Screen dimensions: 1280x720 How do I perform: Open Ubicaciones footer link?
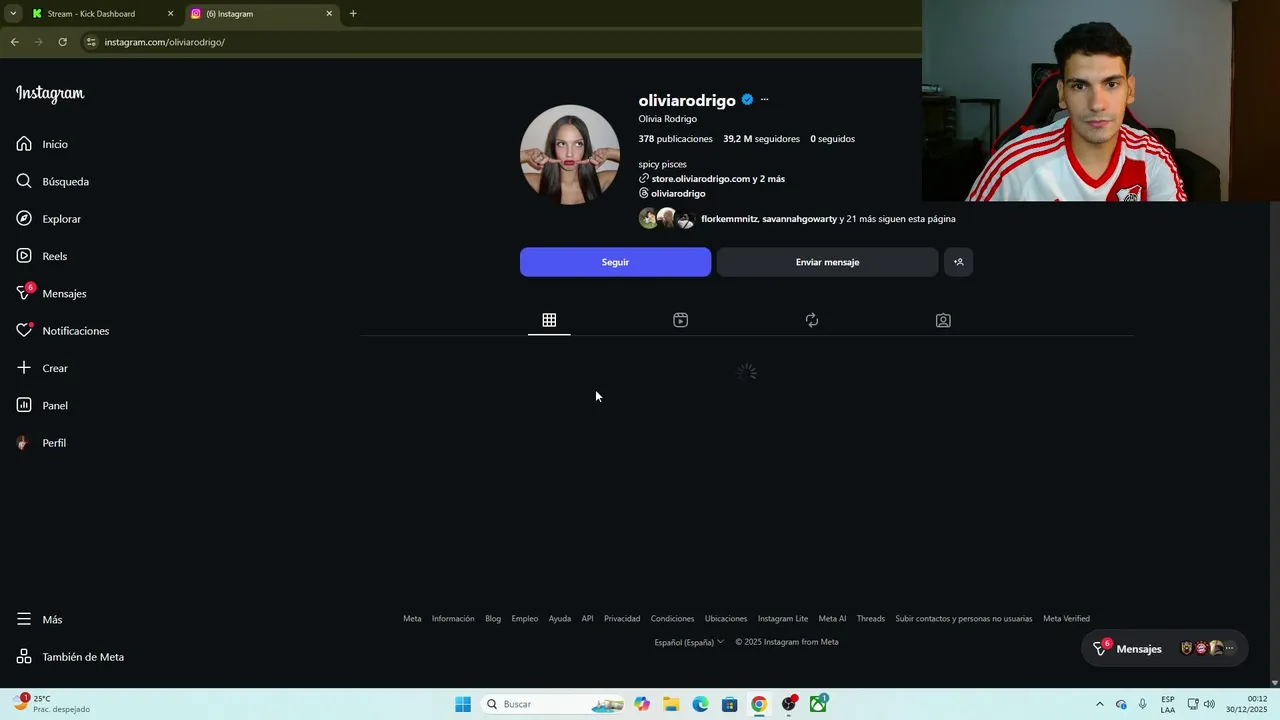[x=726, y=619]
